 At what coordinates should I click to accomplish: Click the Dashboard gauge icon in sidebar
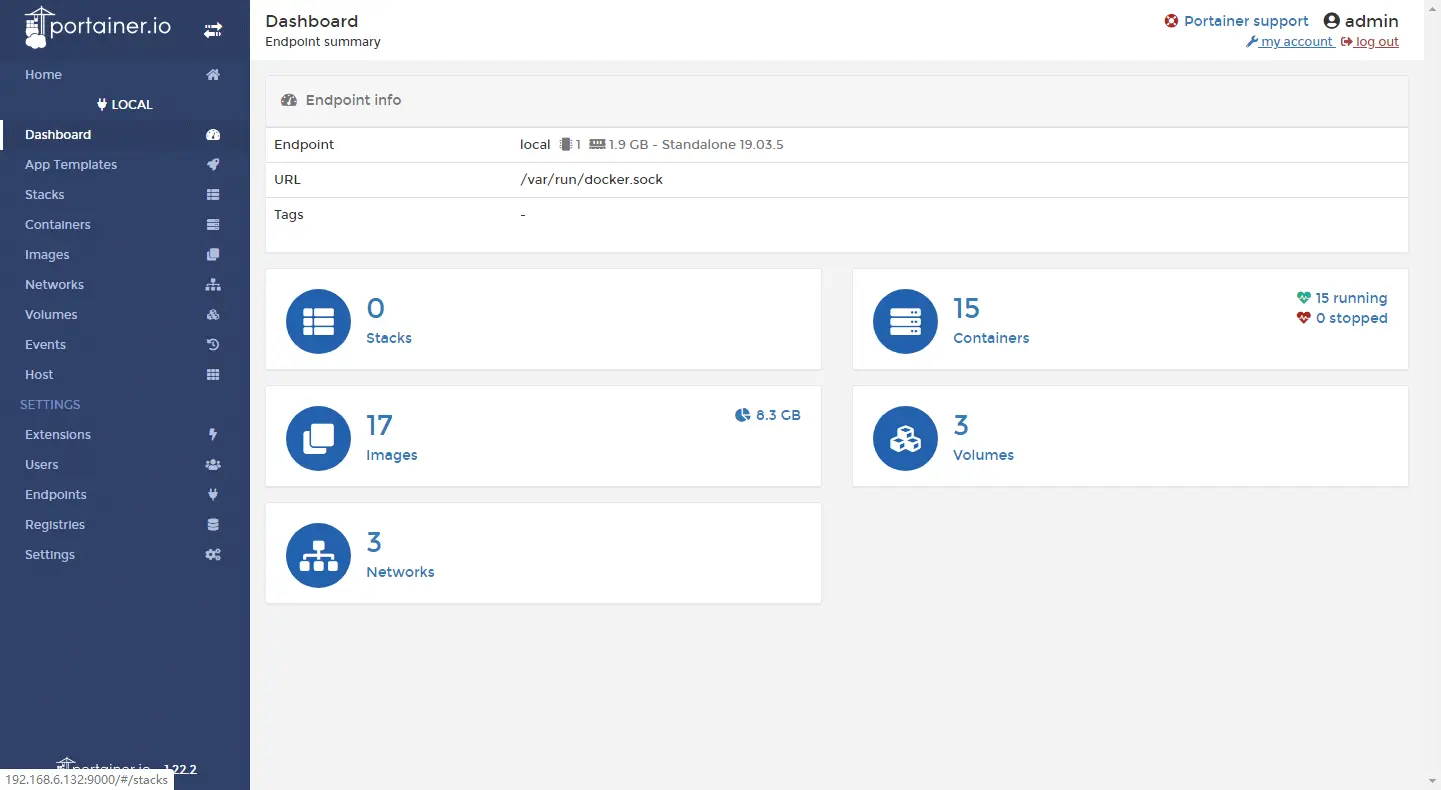coord(213,135)
